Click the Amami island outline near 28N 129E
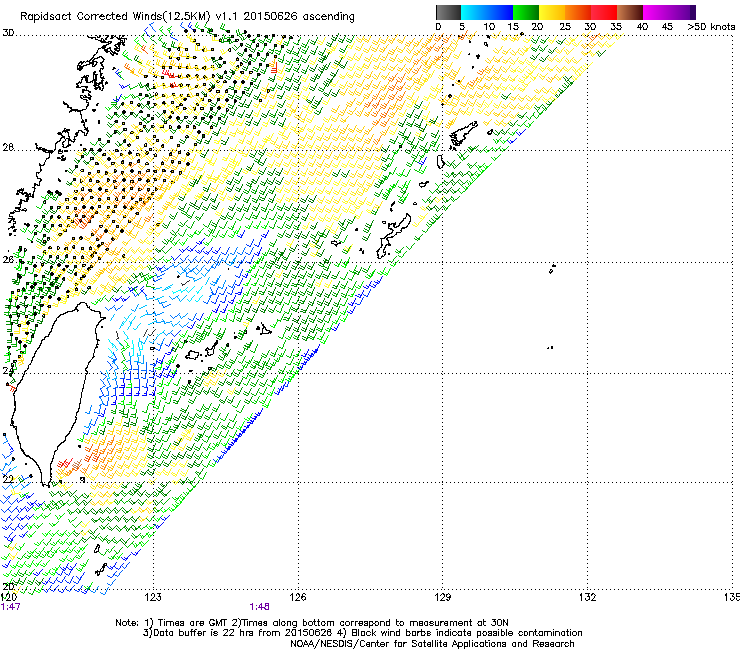The image size is (740, 650). (x=463, y=132)
